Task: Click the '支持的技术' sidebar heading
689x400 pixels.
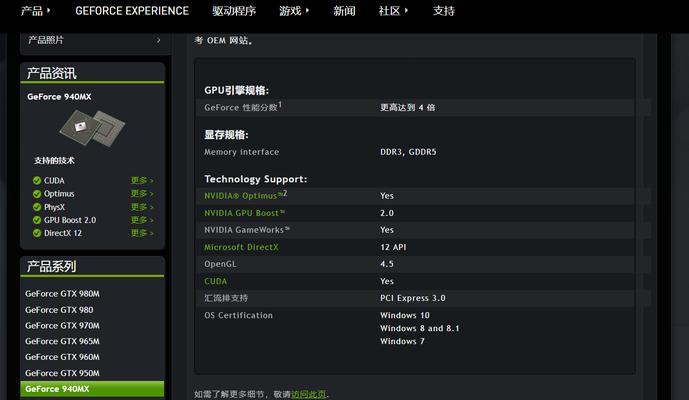Action: coord(54,160)
